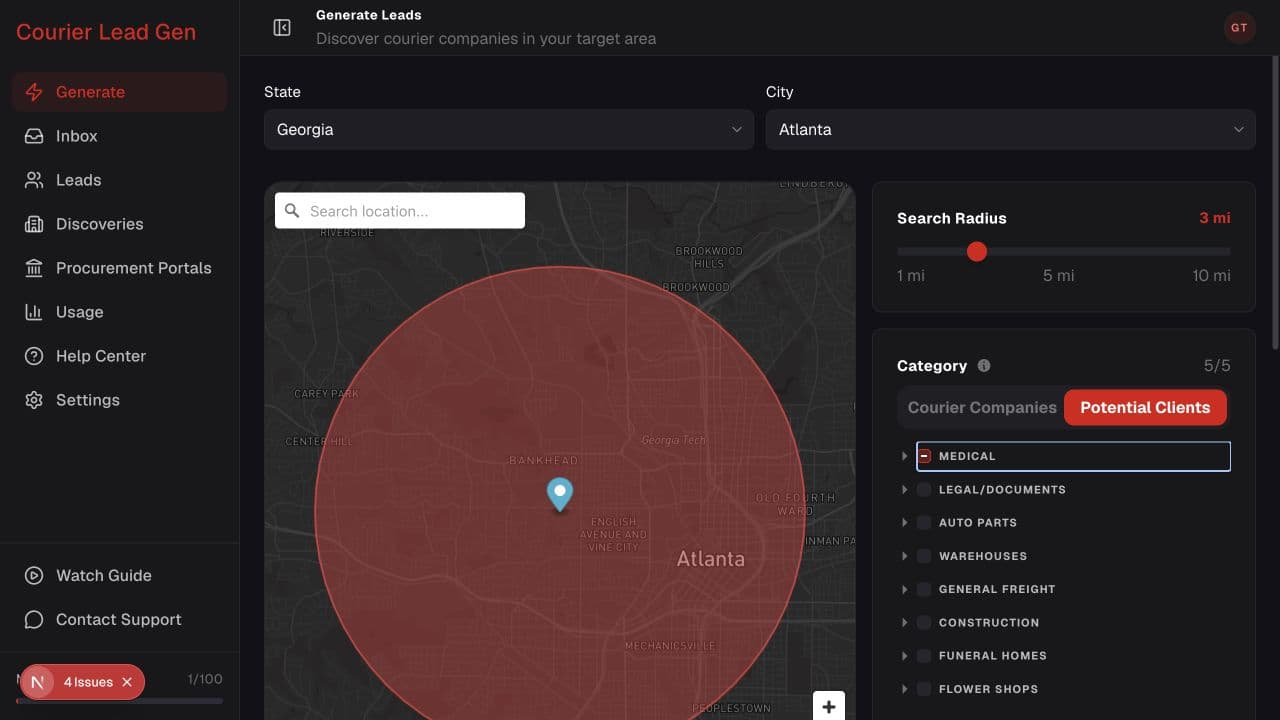This screenshot has width=1280, height=720.
Task: Expand the Legal/Documents category arrow
Action: (x=904, y=489)
